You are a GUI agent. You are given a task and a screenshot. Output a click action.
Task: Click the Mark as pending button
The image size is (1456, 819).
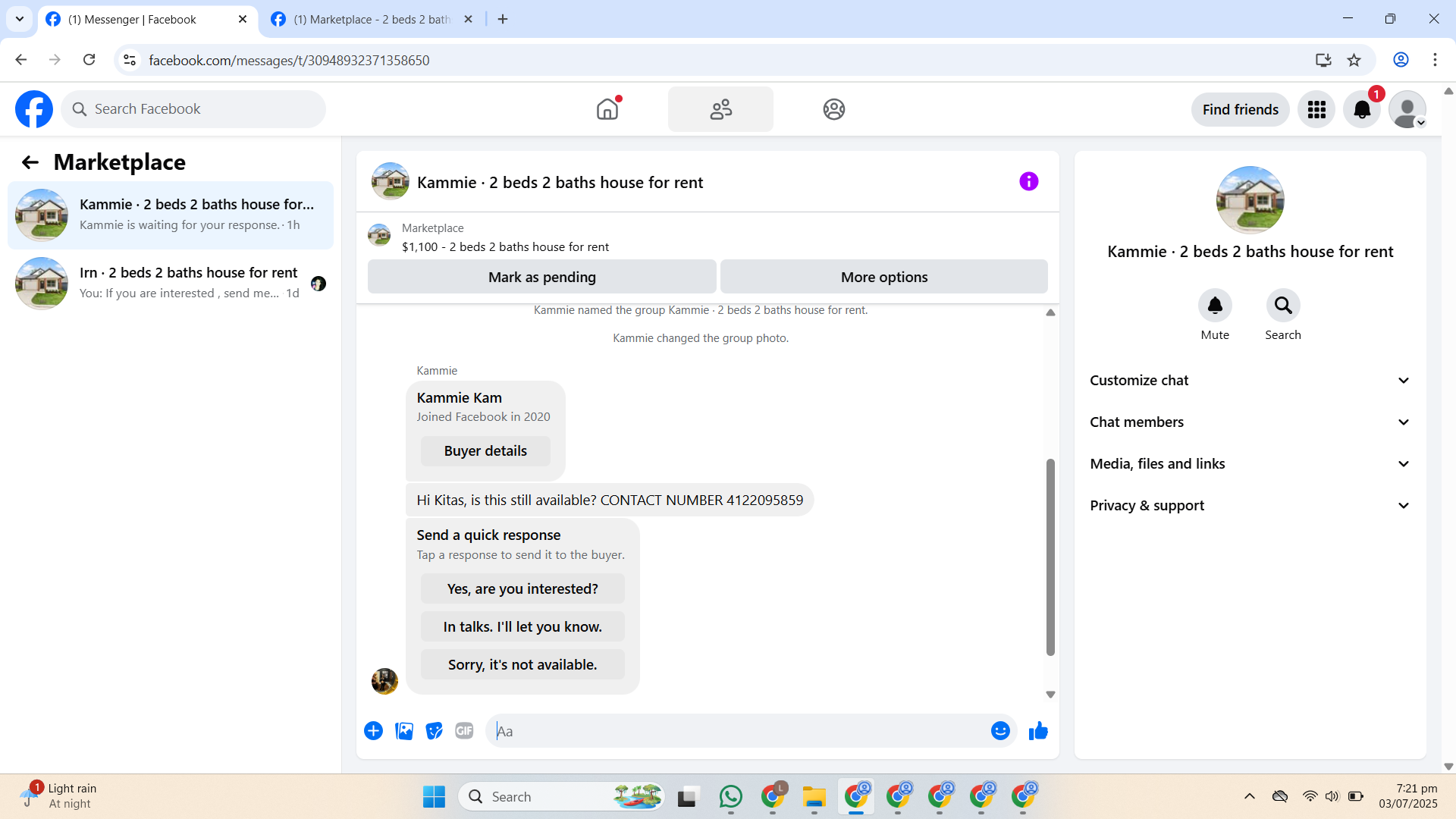[541, 278]
